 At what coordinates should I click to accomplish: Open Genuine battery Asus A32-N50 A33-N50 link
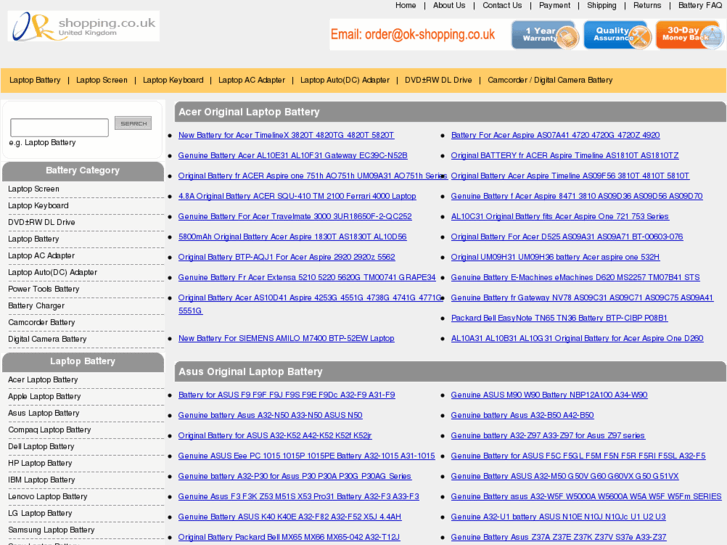click(x=270, y=416)
